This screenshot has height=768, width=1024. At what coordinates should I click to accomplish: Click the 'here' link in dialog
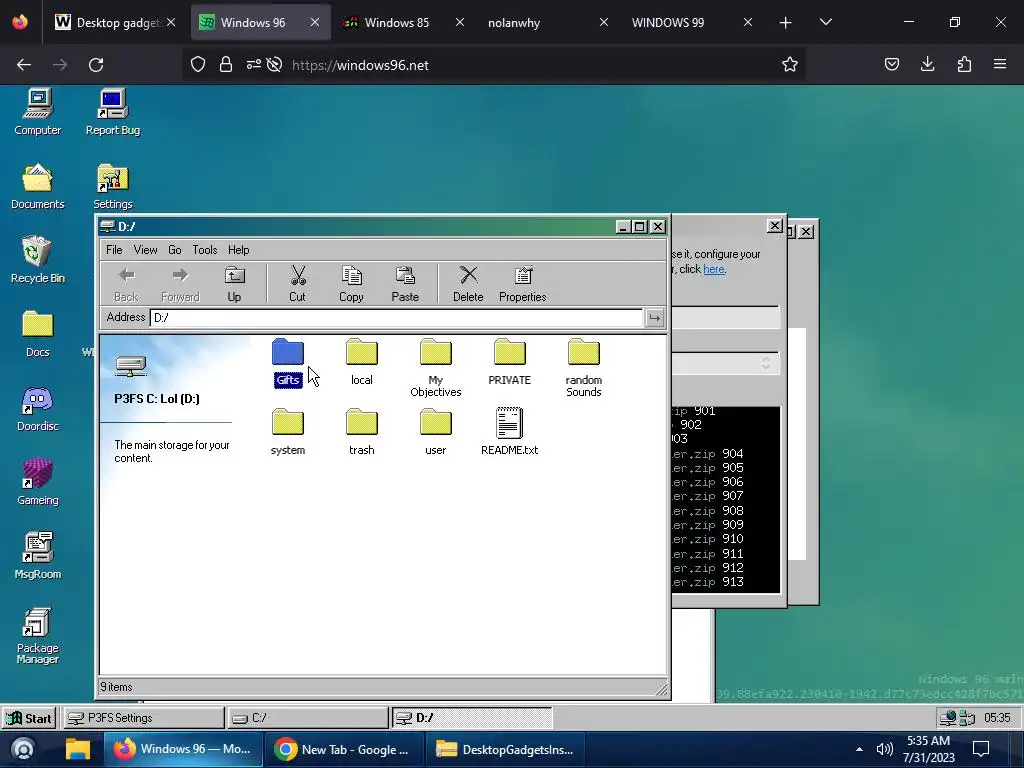[714, 269]
